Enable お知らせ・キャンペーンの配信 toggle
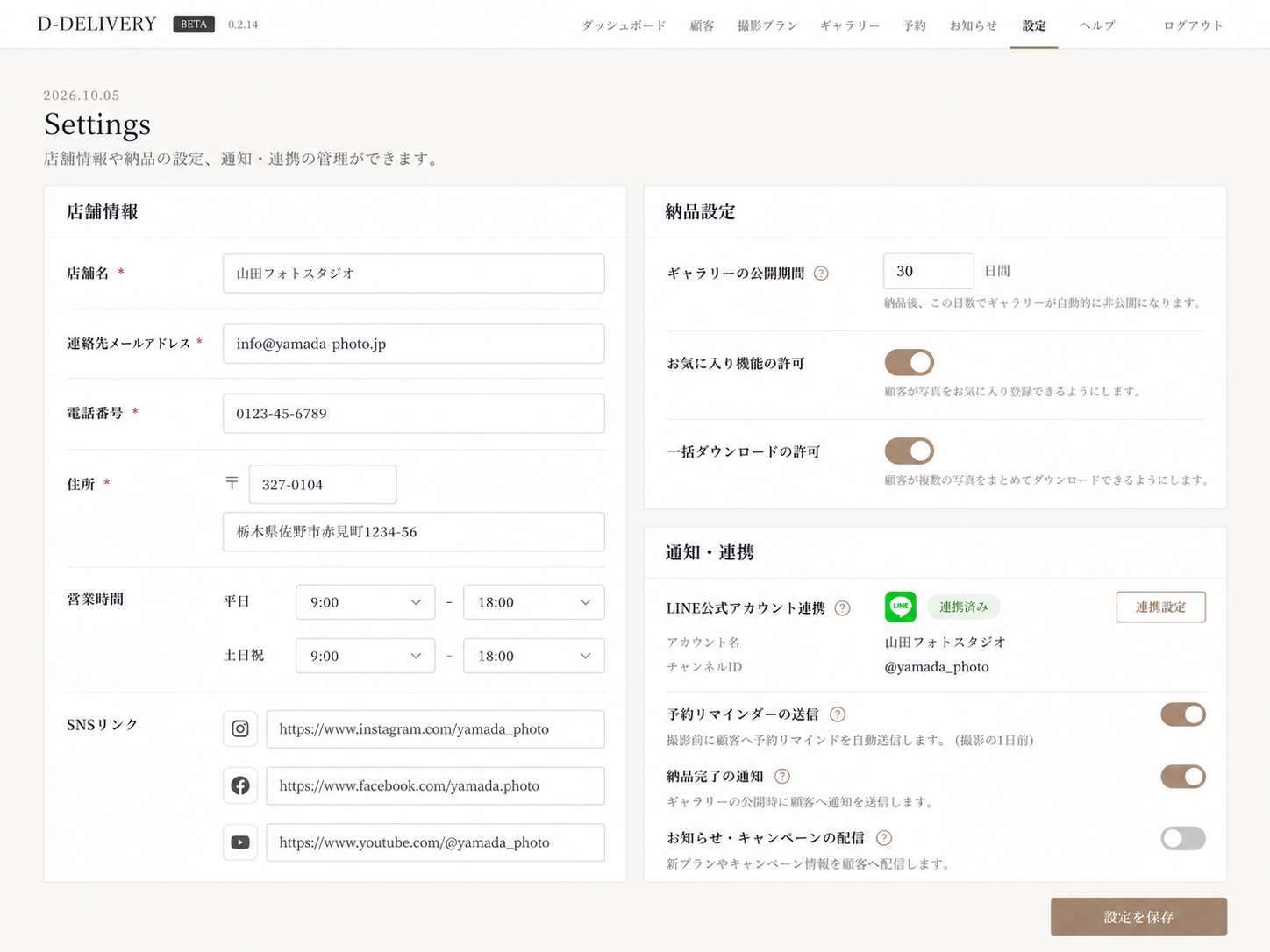1270x952 pixels. [1183, 838]
